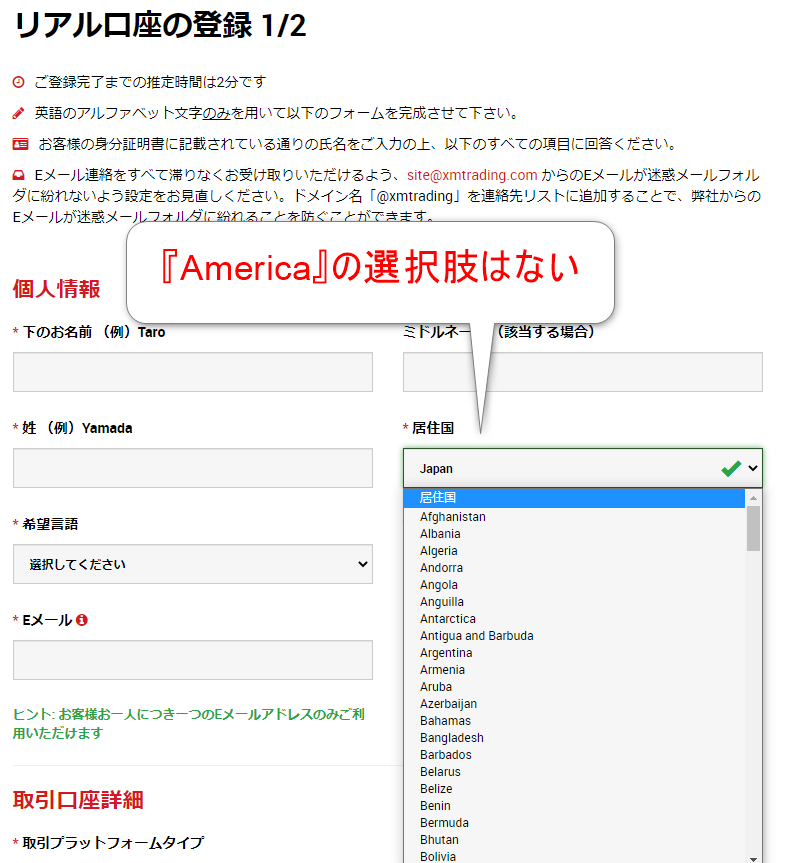Viewport: 796px width, 863px height.
Task: Pick Bangladesh from the dropdown list
Action: click(x=574, y=739)
